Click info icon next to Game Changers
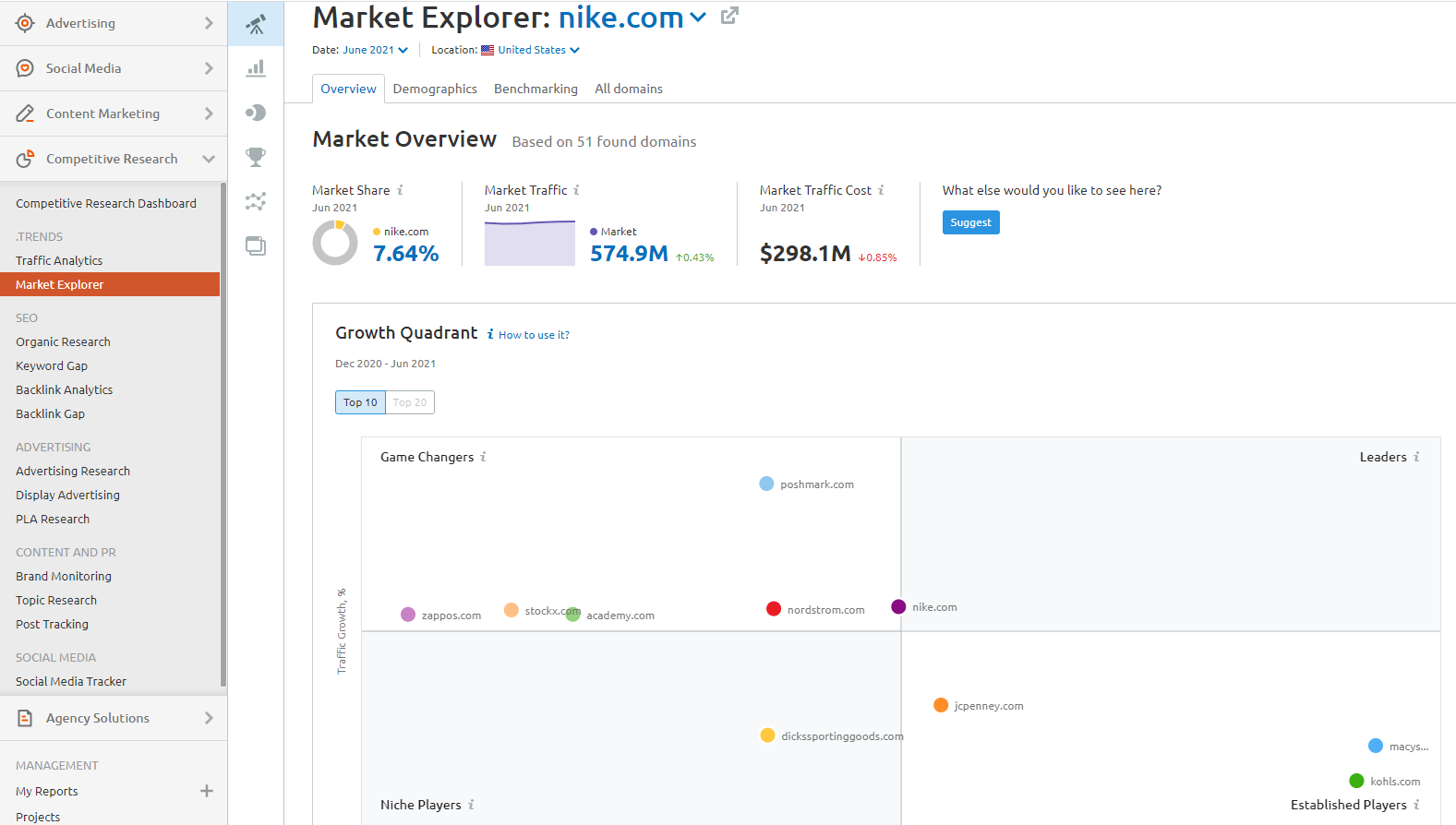The height and width of the screenshot is (825, 1456). pyautogui.click(x=483, y=457)
